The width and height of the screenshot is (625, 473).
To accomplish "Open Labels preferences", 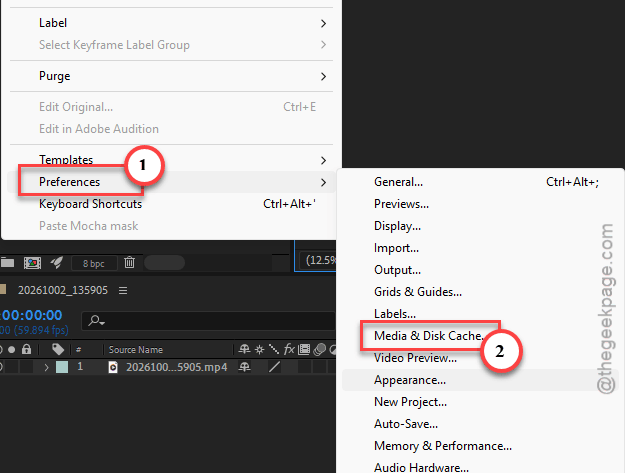I will click(480, 314).
